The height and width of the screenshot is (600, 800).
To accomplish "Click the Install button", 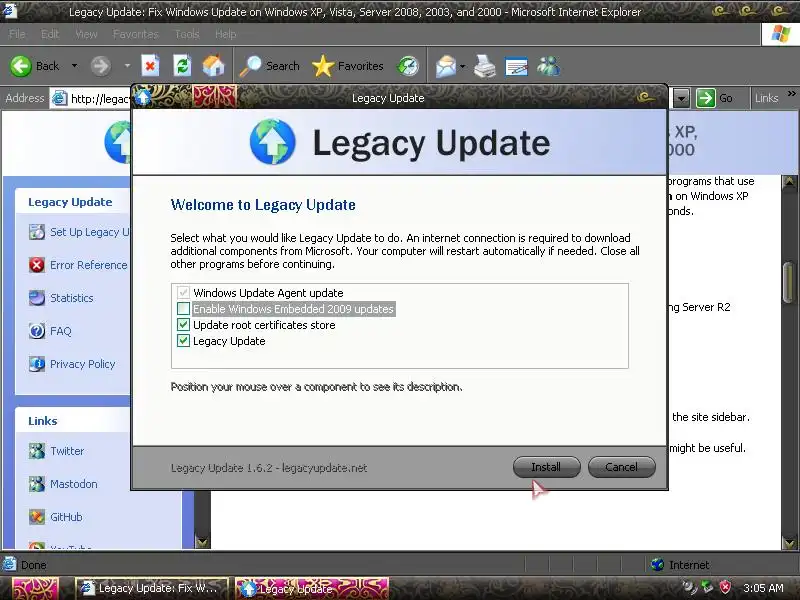I will click(x=546, y=467).
